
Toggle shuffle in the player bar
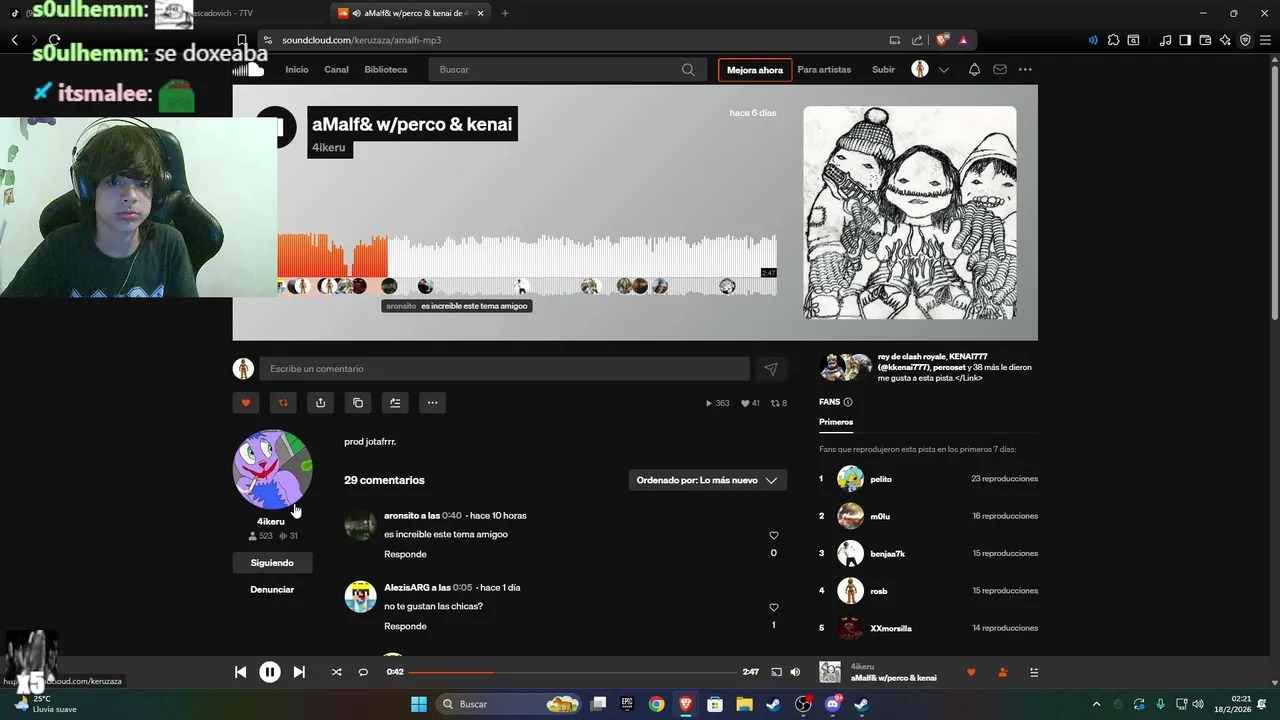(336, 672)
